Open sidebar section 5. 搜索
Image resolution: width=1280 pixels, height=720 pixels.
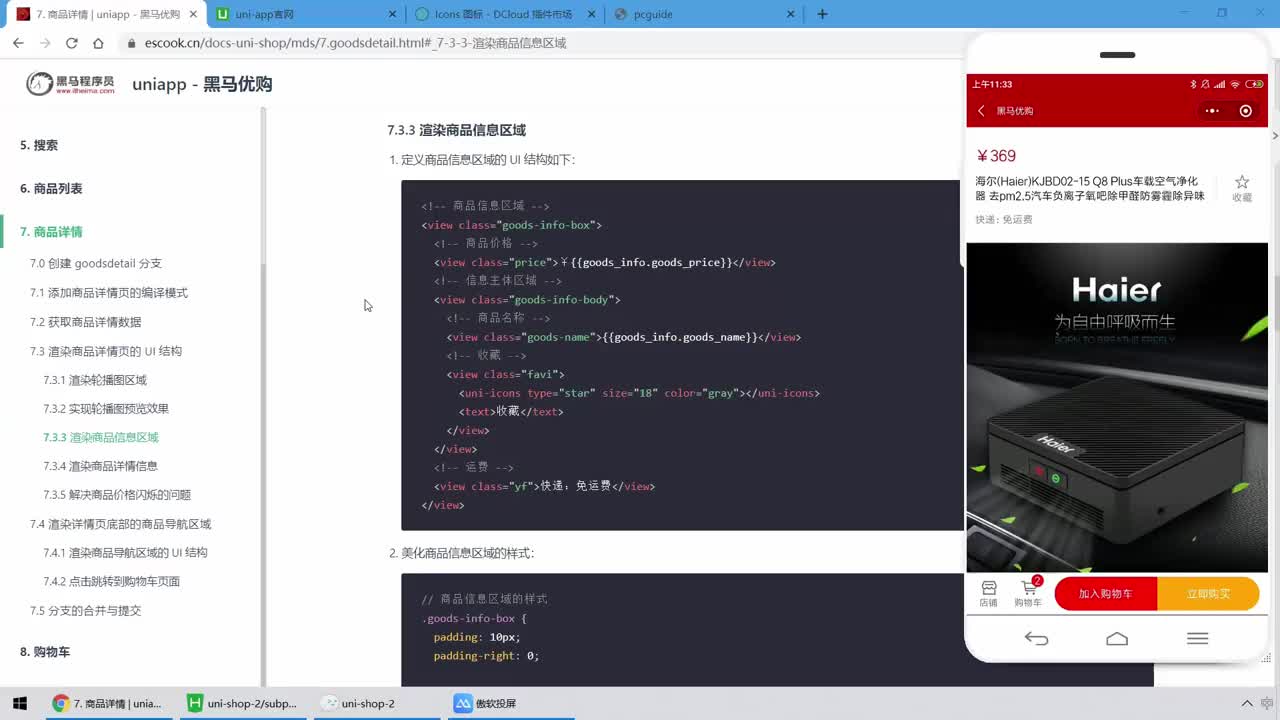click(39, 145)
